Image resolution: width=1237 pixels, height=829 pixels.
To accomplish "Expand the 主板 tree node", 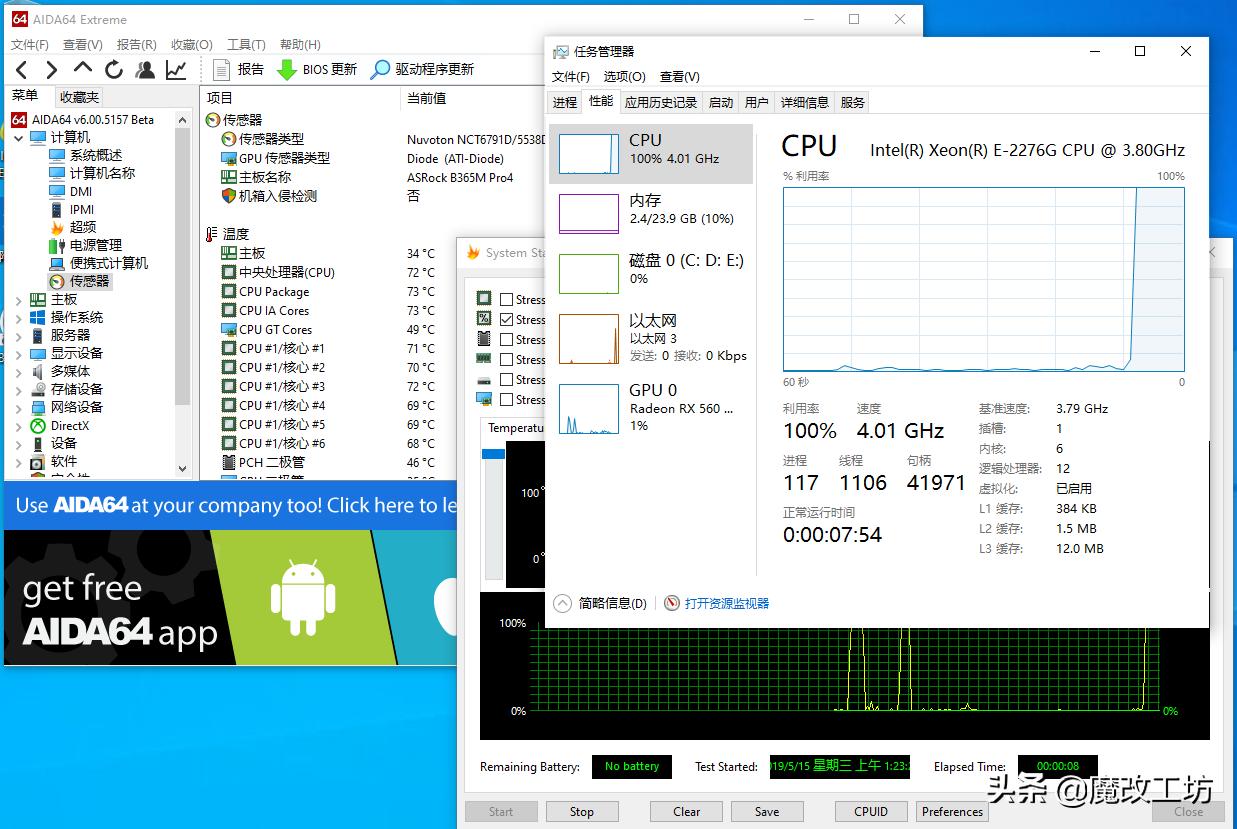I will [19, 299].
